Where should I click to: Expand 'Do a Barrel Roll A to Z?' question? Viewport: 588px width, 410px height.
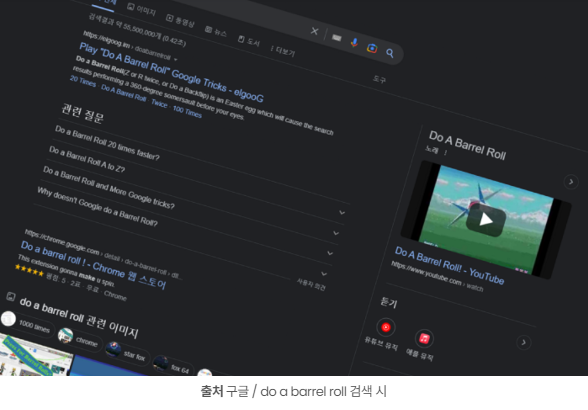336,233
